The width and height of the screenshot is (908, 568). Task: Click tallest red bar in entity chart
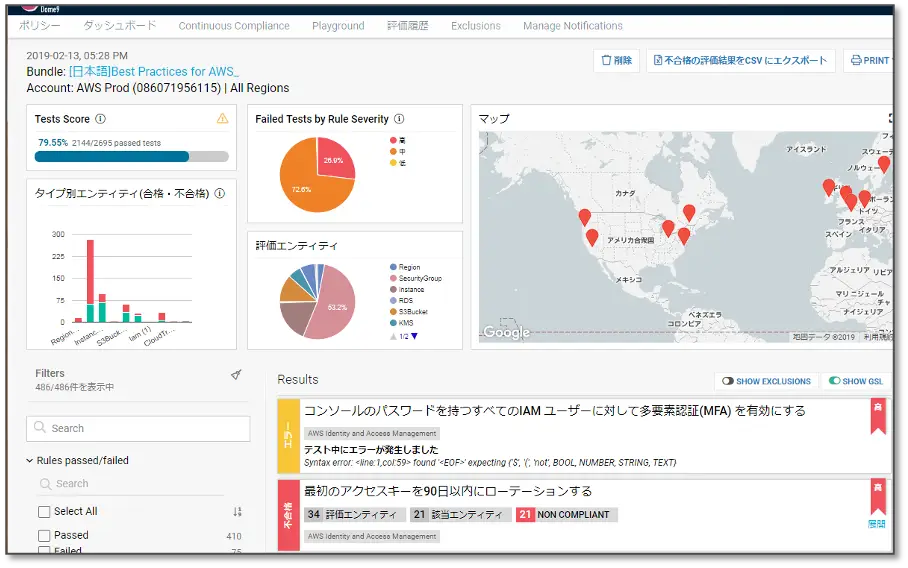click(x=90, y=271)
